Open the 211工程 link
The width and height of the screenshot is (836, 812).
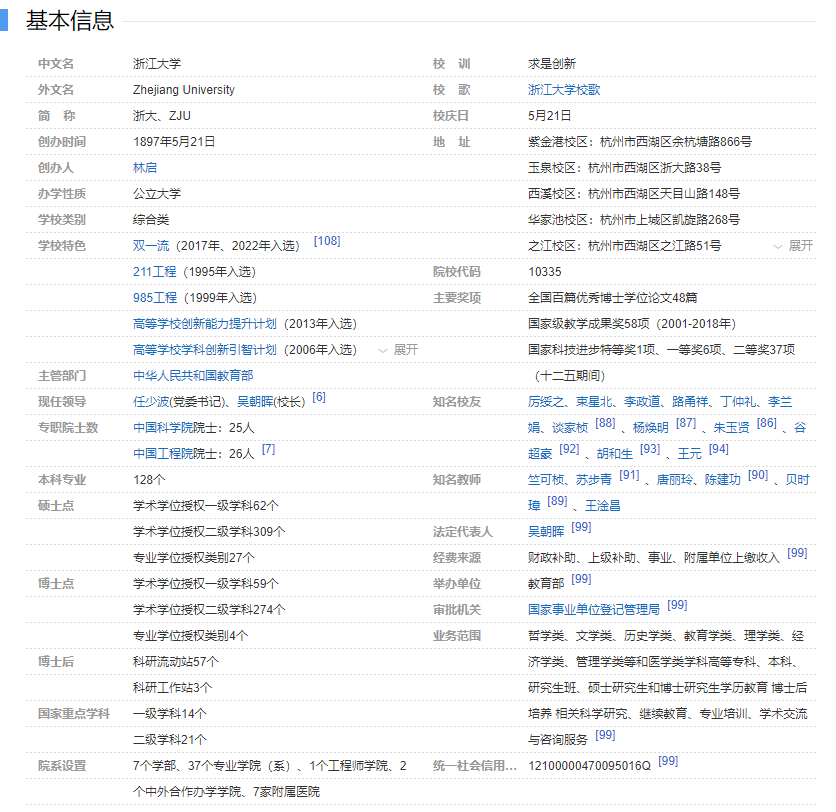coord(155,272)
